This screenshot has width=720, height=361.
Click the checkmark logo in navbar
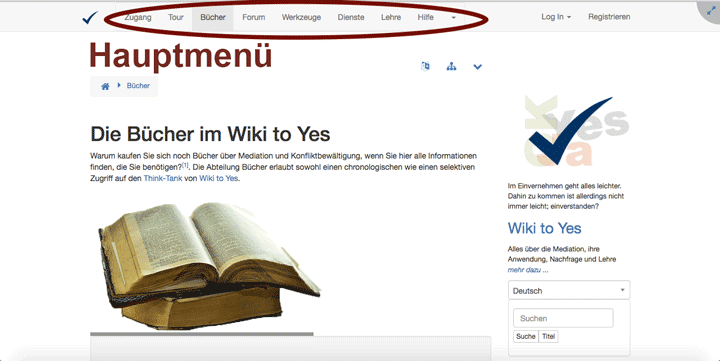tap(90, 17)
